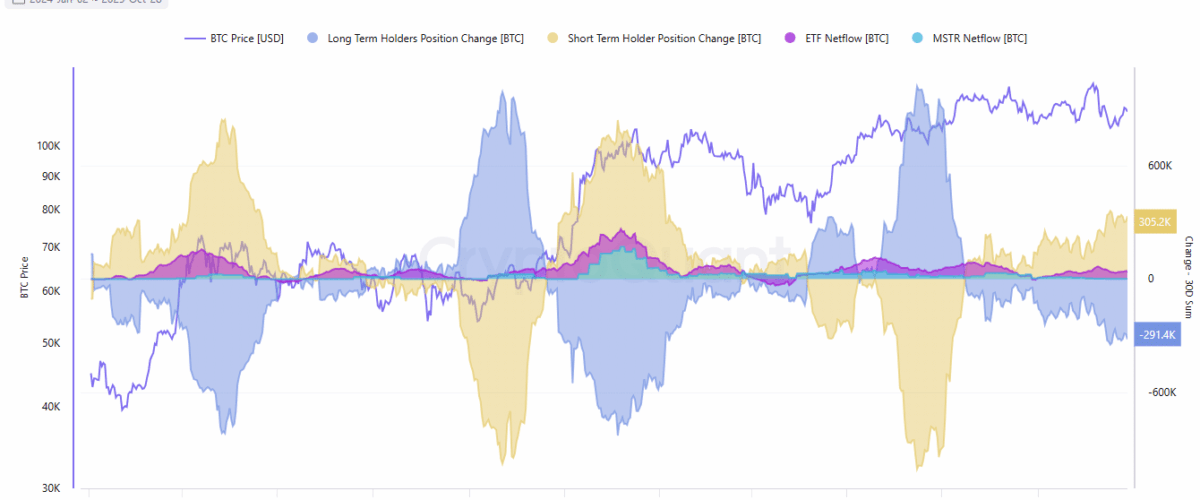Click the 50K price axis label
1200x500 pixels.
click(x=49, y=343)
